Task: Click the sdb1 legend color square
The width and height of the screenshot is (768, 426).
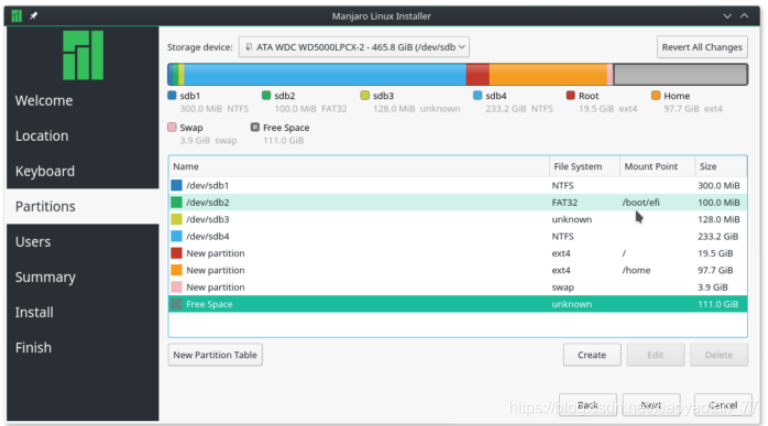Action: click(172, 95)
